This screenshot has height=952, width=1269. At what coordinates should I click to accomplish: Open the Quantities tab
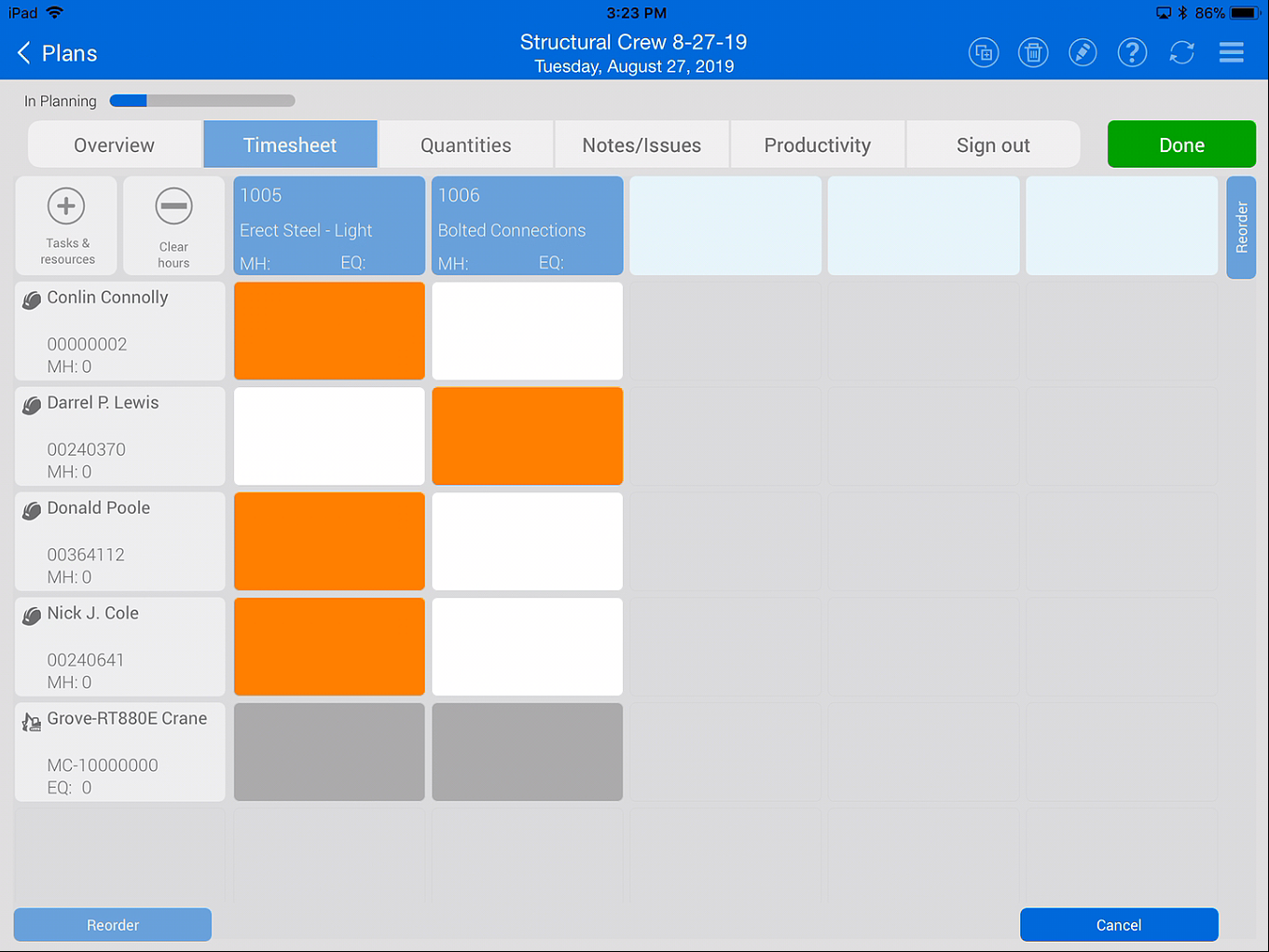(466, 145)
